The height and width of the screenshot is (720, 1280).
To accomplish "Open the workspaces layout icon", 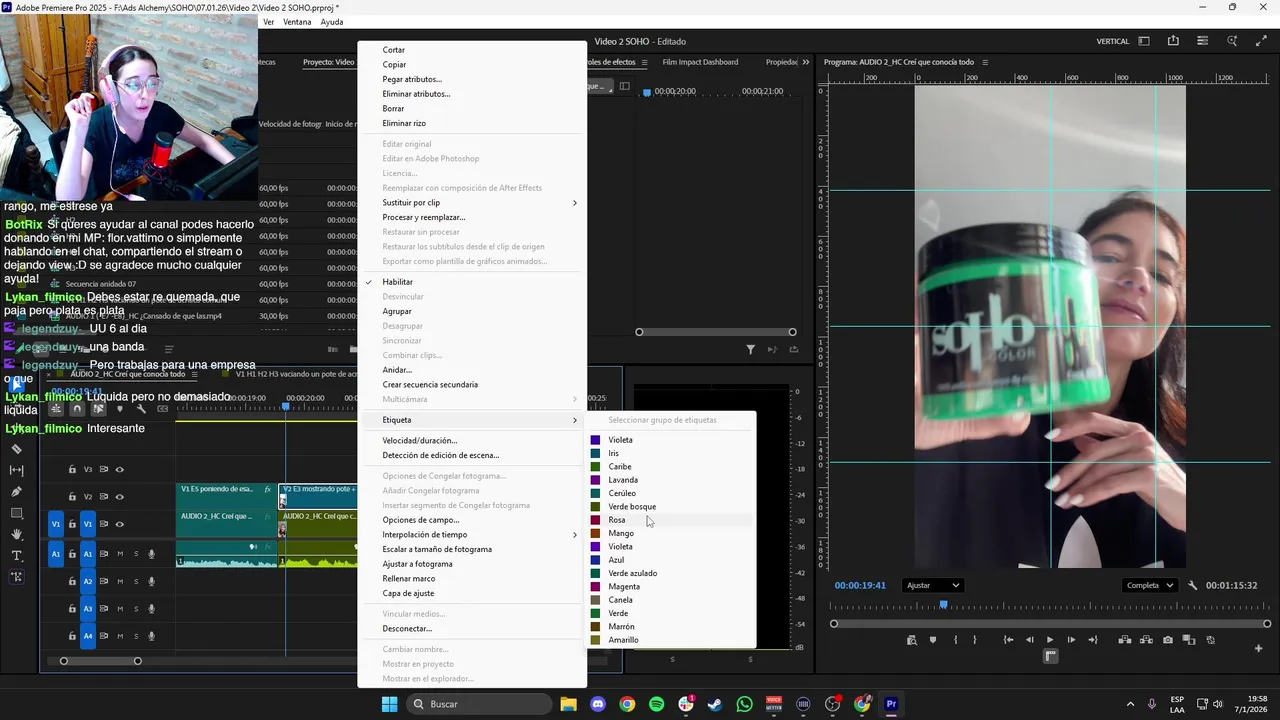I will [1144, 41].
